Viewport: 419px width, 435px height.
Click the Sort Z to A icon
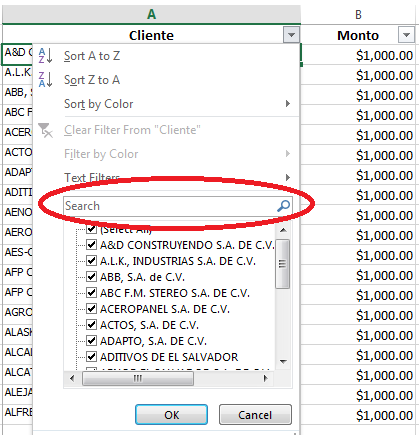pos(45,80)
